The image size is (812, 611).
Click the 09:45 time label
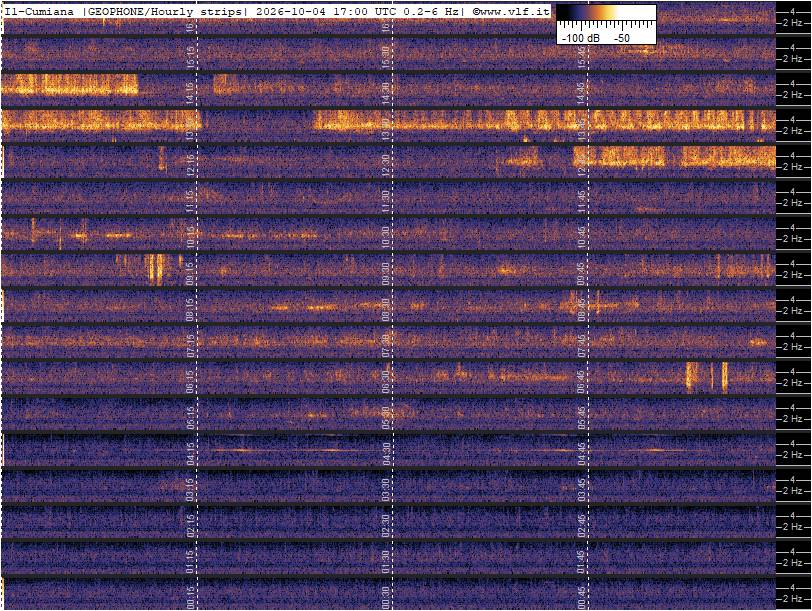tap(581, 274)
